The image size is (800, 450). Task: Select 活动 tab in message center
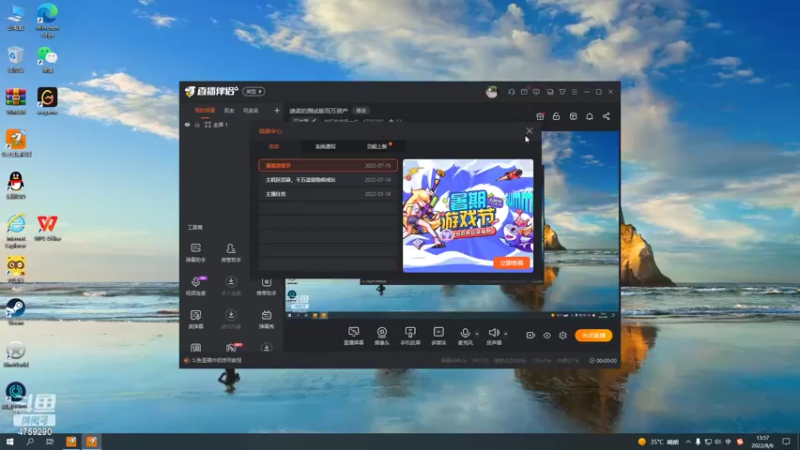pos(274,146)
